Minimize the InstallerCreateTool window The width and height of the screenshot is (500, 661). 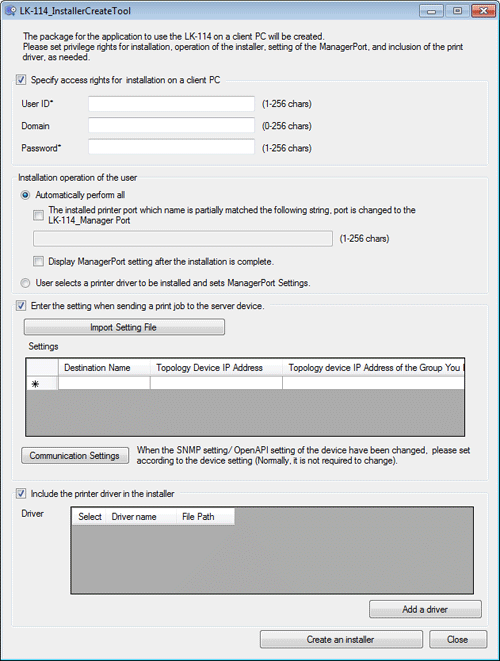(x=431, y=11)
